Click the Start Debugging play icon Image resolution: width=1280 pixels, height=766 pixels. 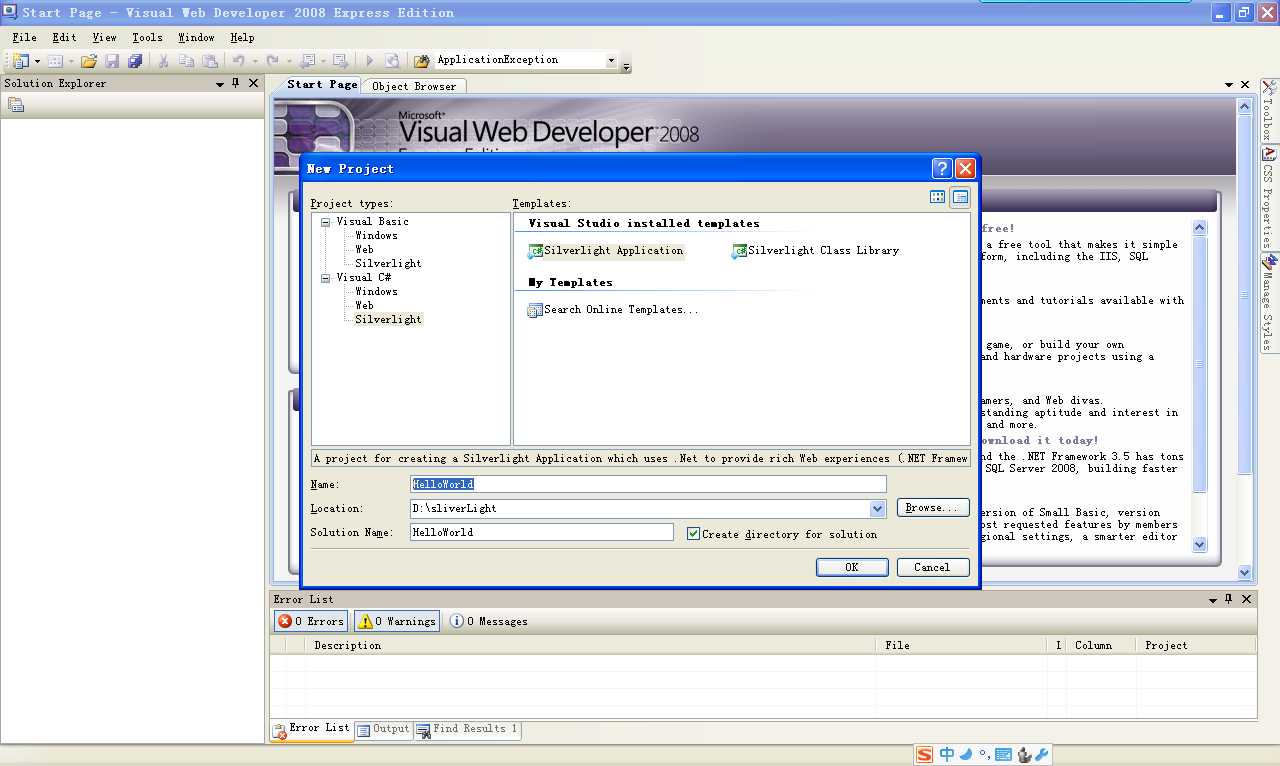369,61
